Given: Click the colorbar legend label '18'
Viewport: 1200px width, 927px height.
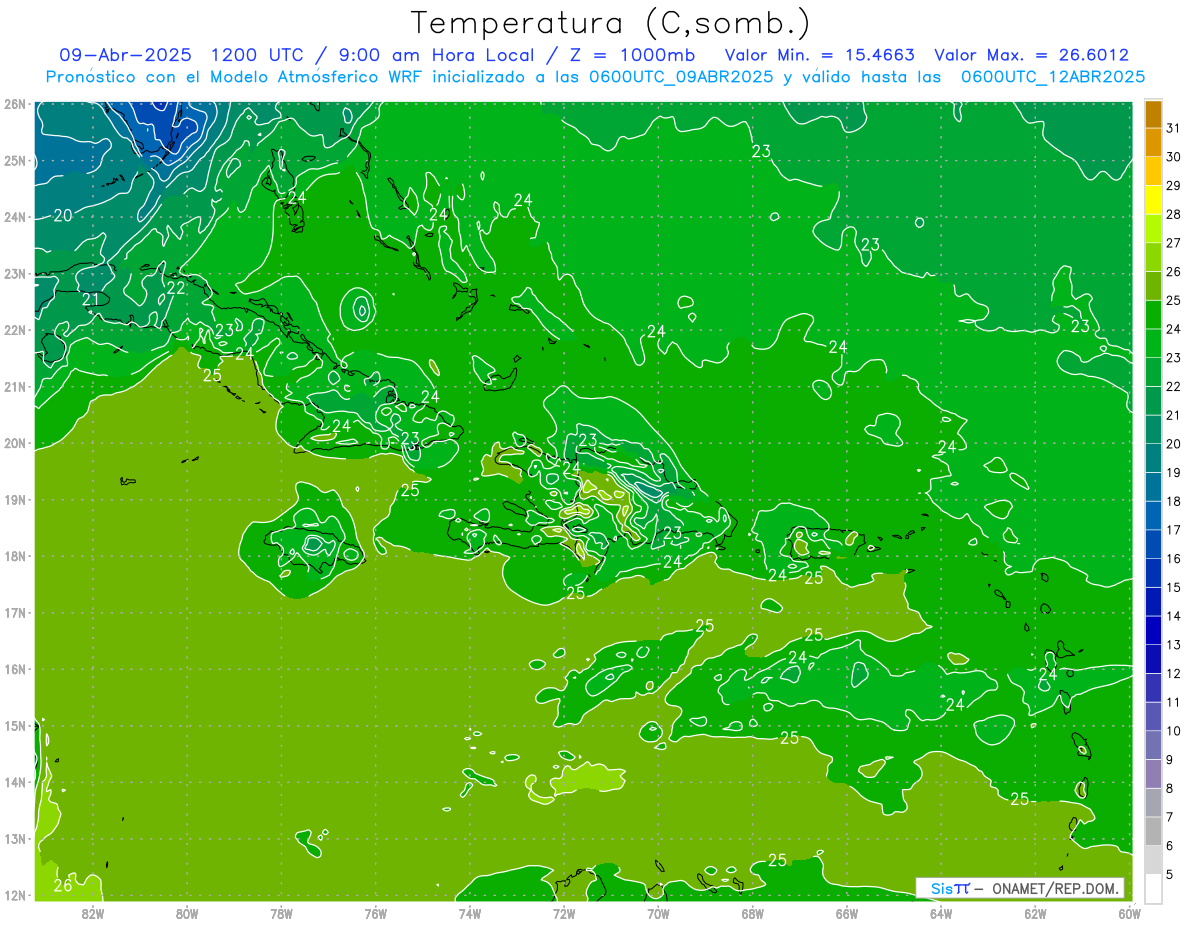Looking at the screenshot, I should click(1174, 502).
